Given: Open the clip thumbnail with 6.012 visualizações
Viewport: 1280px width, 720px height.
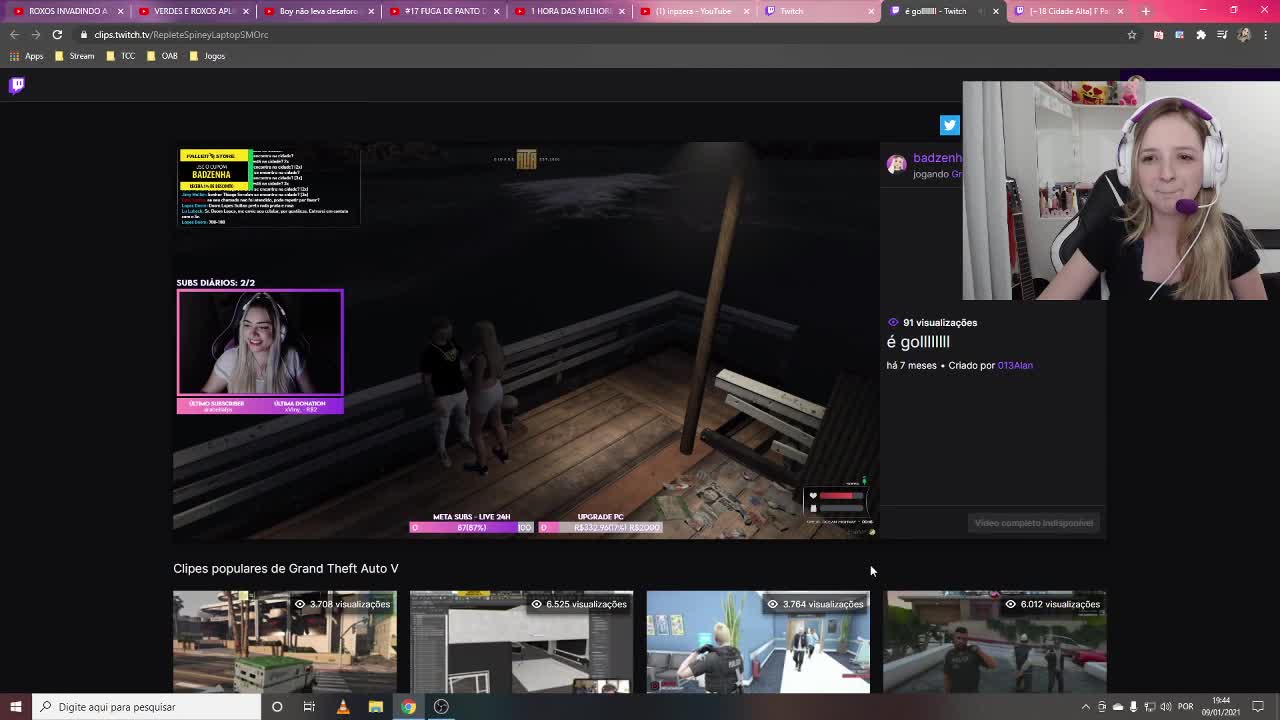Looking at the screenshot, I should tap(995, 641).
